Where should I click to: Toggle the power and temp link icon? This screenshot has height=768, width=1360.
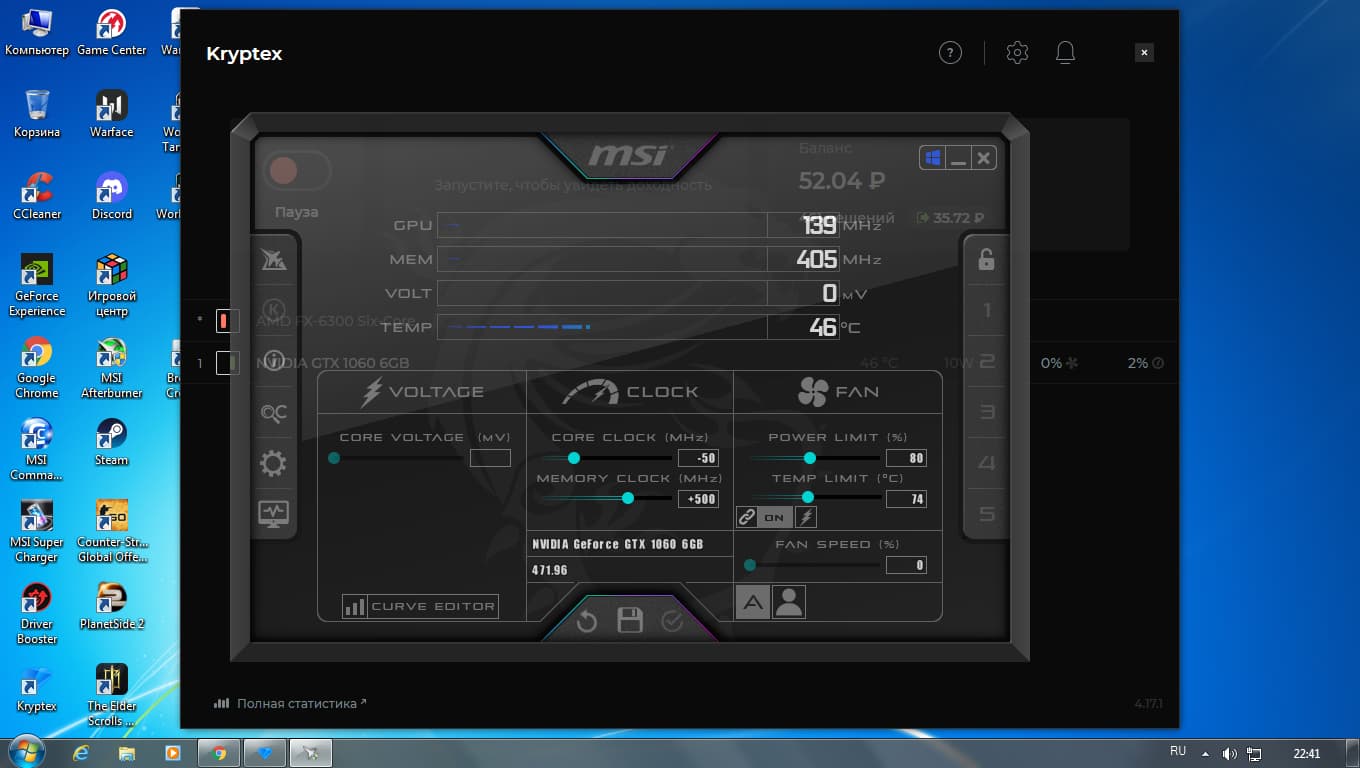(x=747, y=517)
